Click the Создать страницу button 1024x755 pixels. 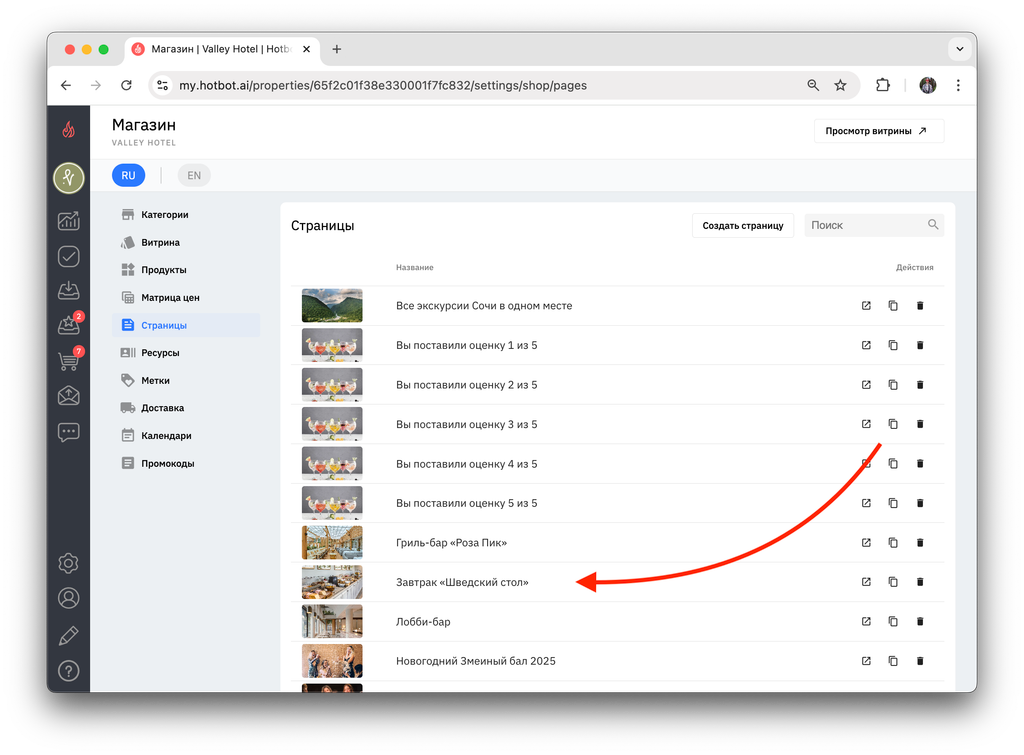[743, 225]
